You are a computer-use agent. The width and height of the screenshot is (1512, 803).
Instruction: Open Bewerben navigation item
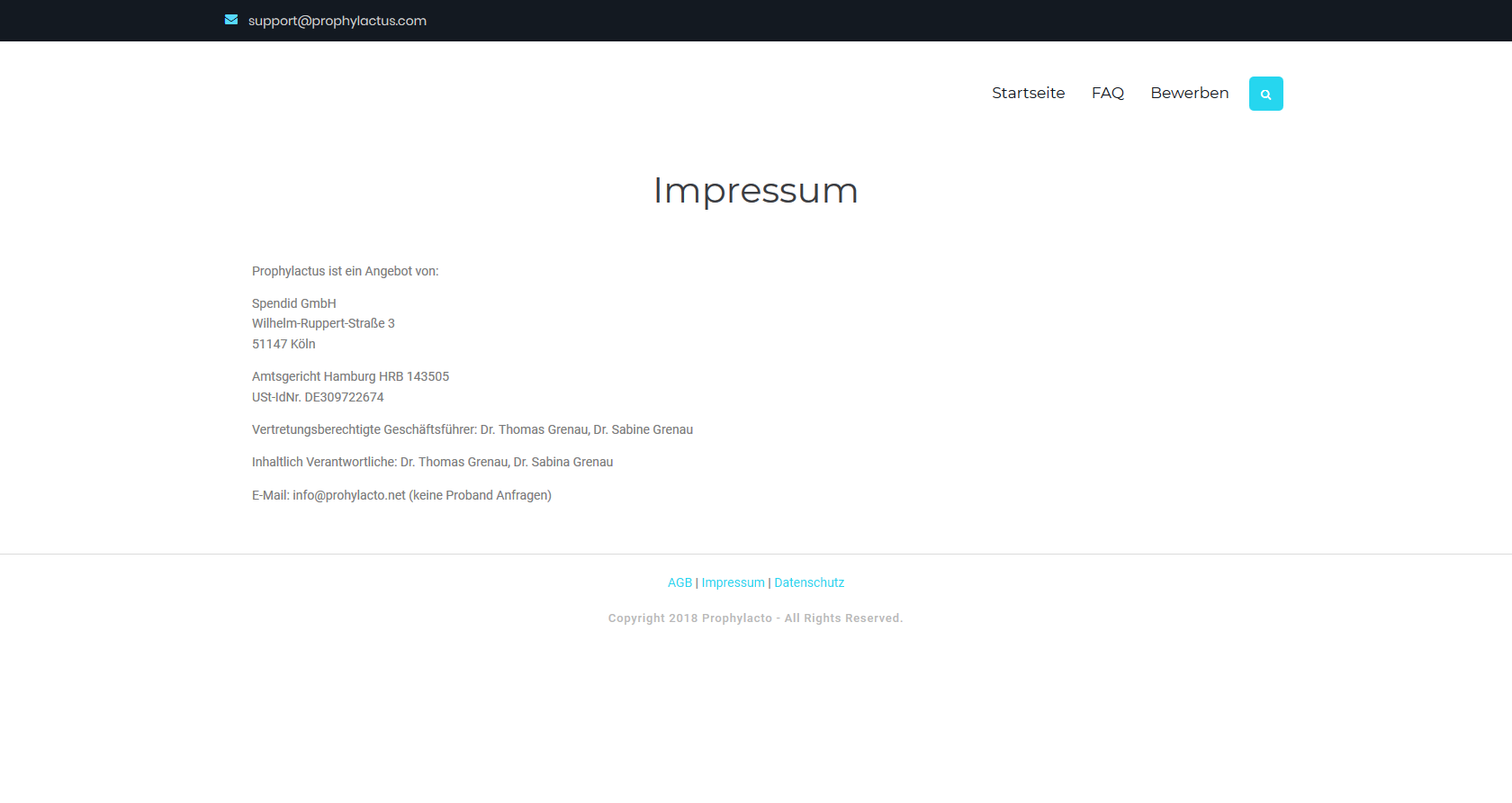click(1189, 93)
